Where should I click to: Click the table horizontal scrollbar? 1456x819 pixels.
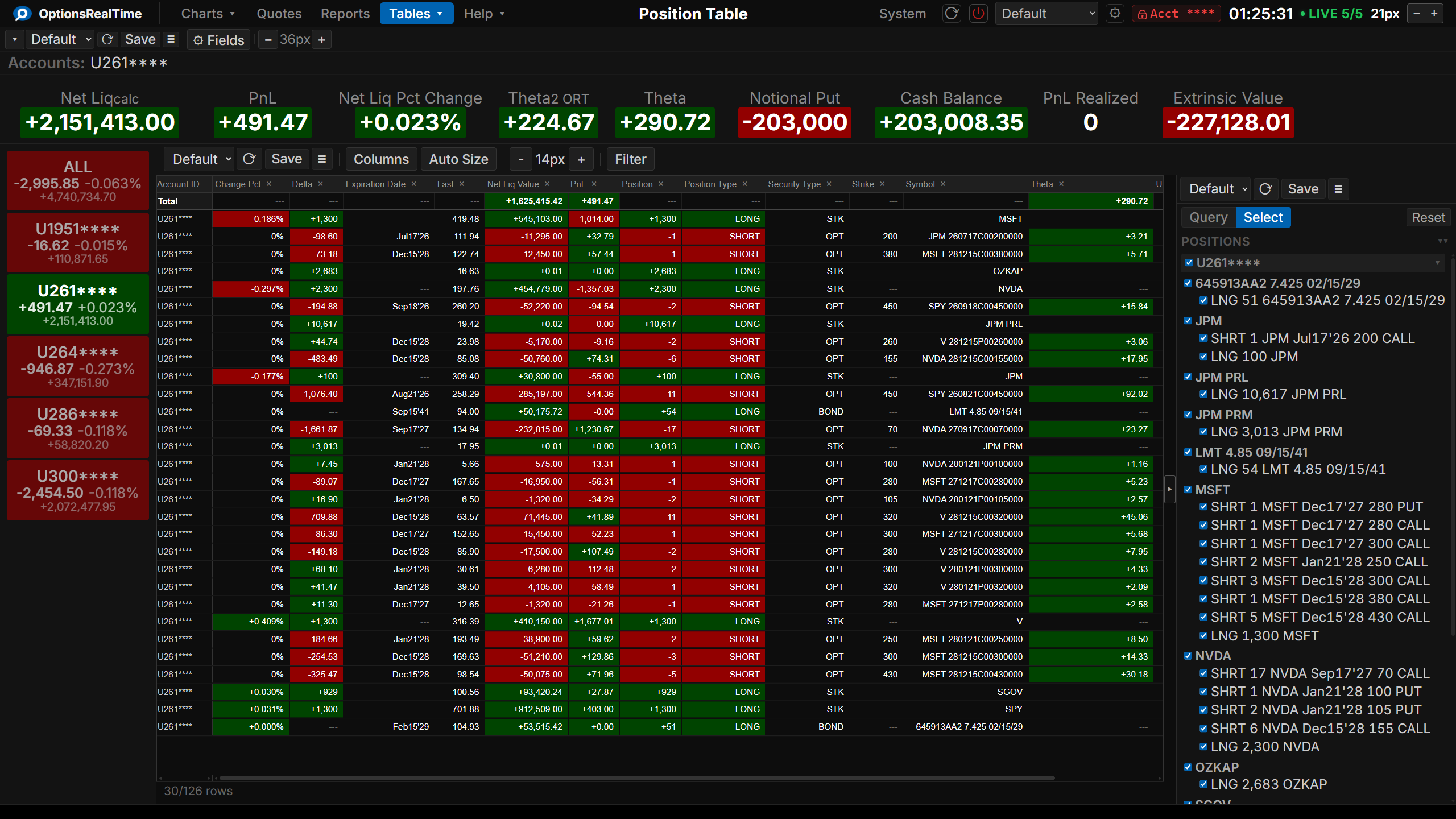[637, 777]
